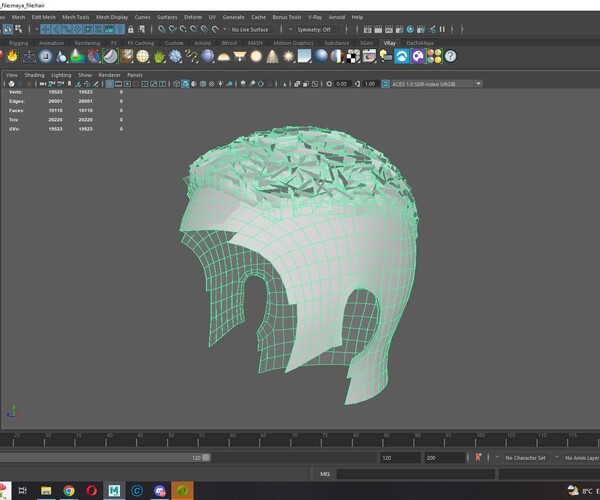Open the arrow before Symmetry field

[290, 29]
